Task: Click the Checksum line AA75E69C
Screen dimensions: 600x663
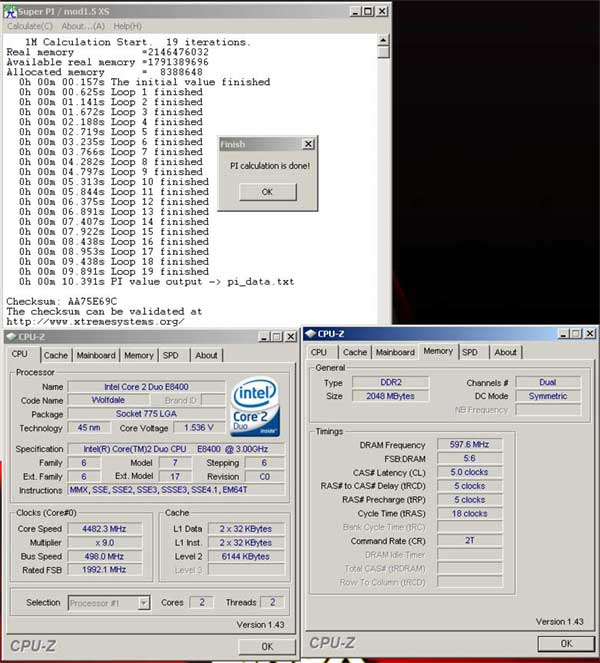Action: [62, 301]
